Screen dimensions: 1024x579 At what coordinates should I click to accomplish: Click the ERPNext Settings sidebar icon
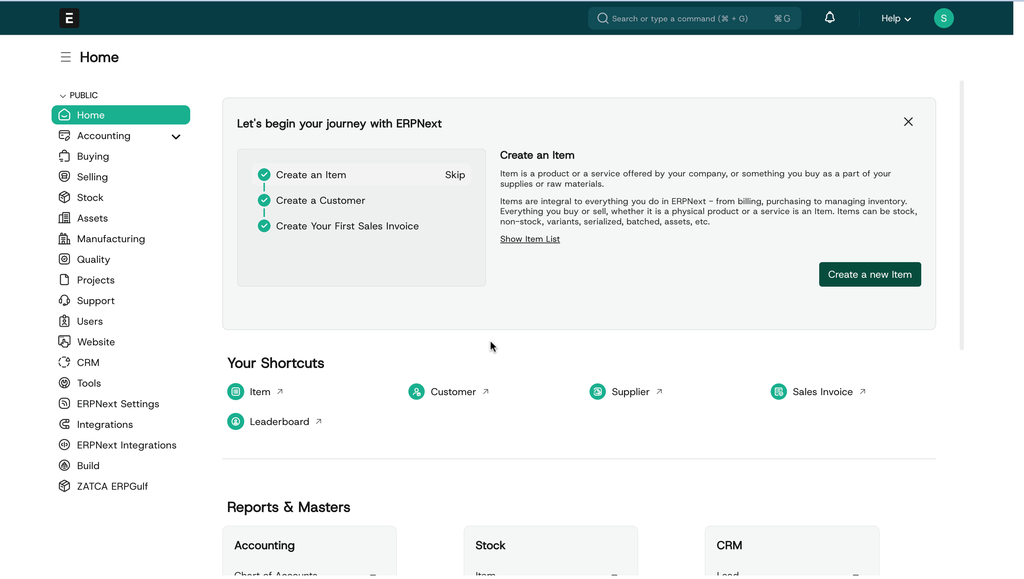(64, 403)
